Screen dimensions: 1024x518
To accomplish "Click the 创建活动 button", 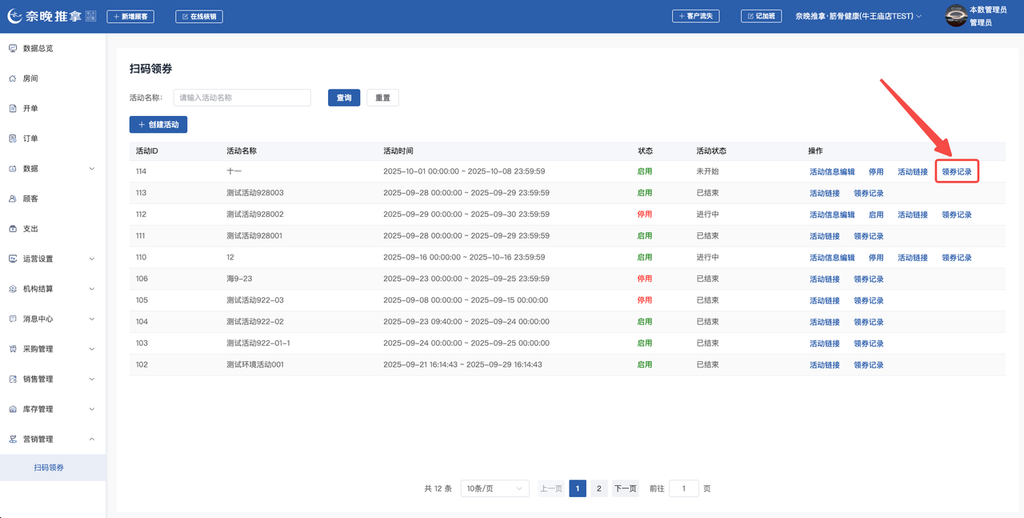I will coord(158,125).
